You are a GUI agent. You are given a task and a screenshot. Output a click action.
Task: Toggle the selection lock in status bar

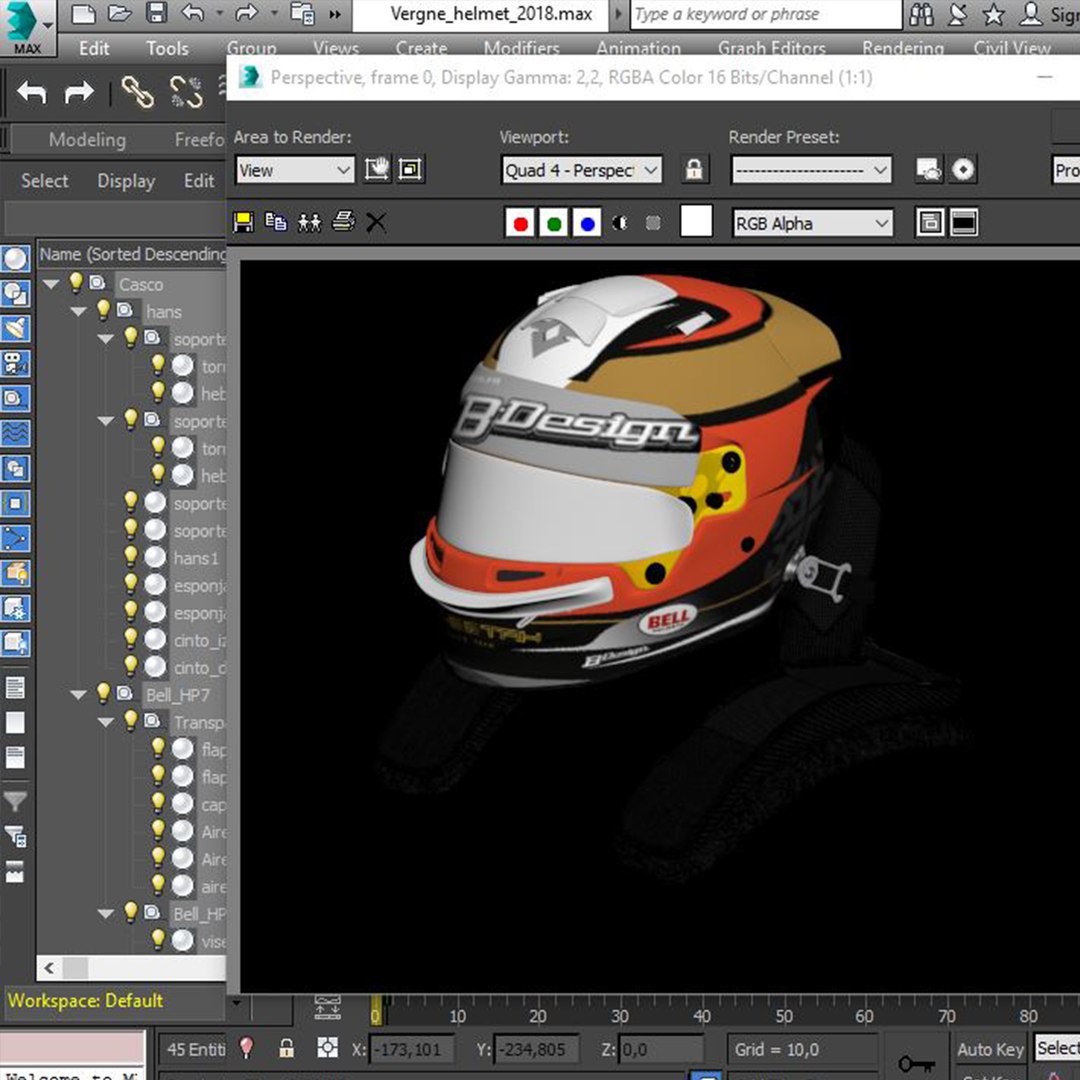(x=287, y=1048)
